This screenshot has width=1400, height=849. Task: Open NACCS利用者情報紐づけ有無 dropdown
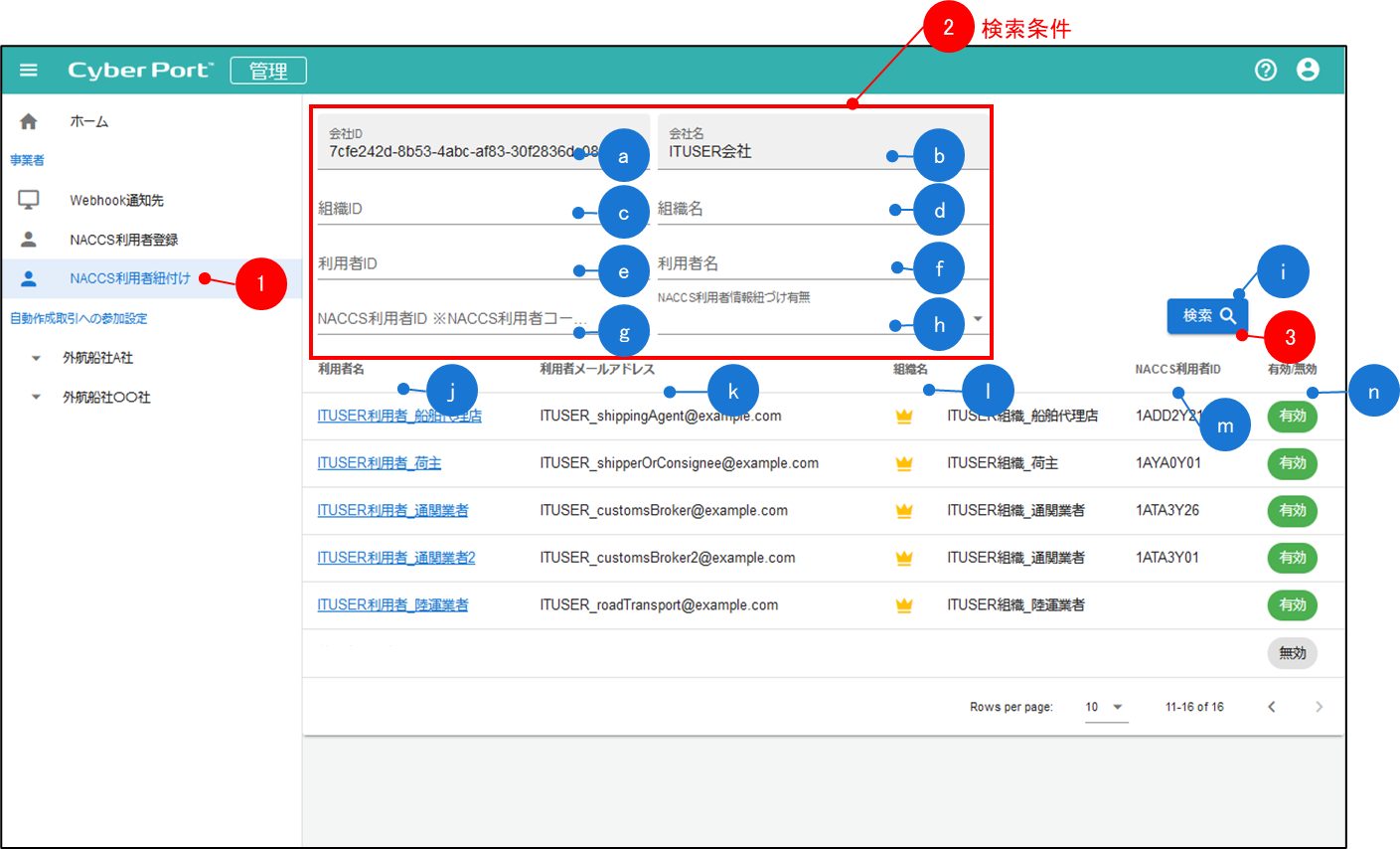(x=978, y=319)
